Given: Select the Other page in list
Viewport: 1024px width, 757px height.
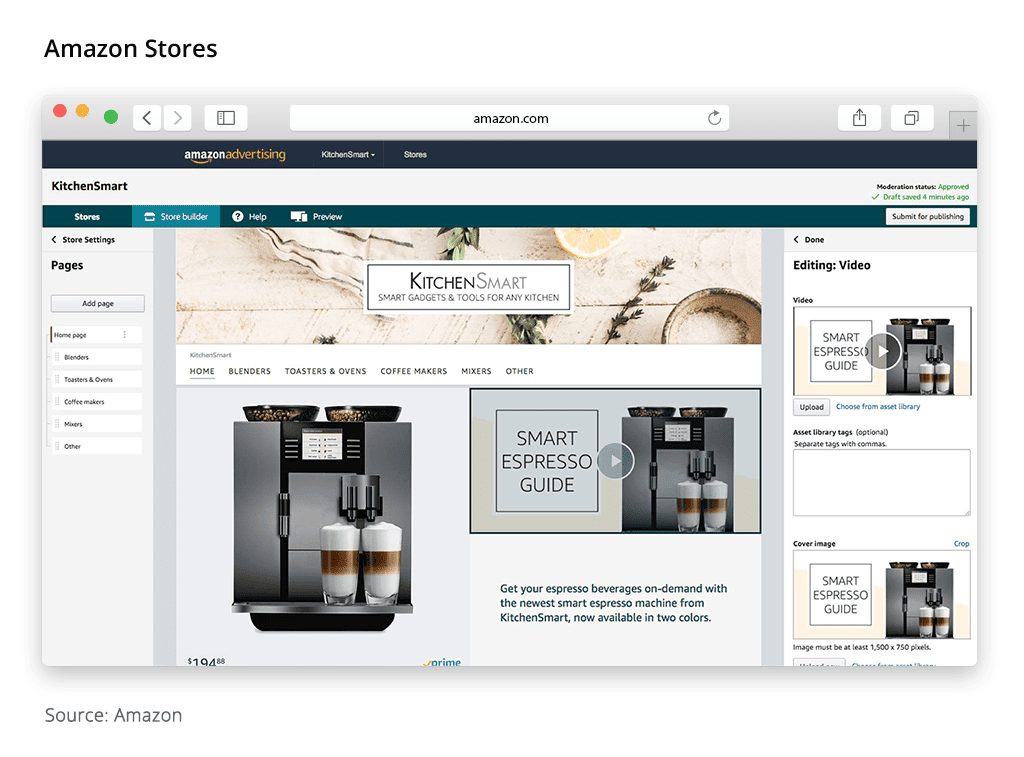Looking at the screenshot, I should [96, 447].
